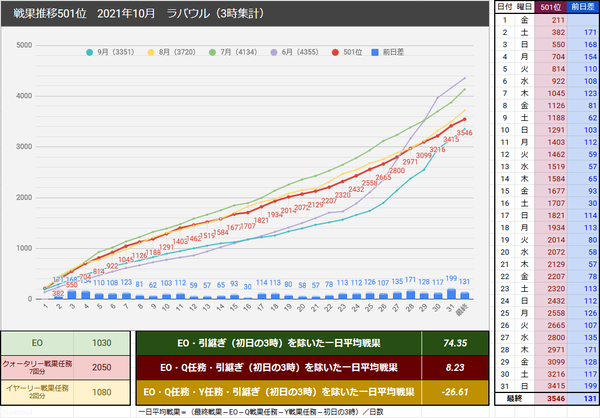Select the 501位 column header
Viewport: 600px width, 418px height.
coord(551,7)
